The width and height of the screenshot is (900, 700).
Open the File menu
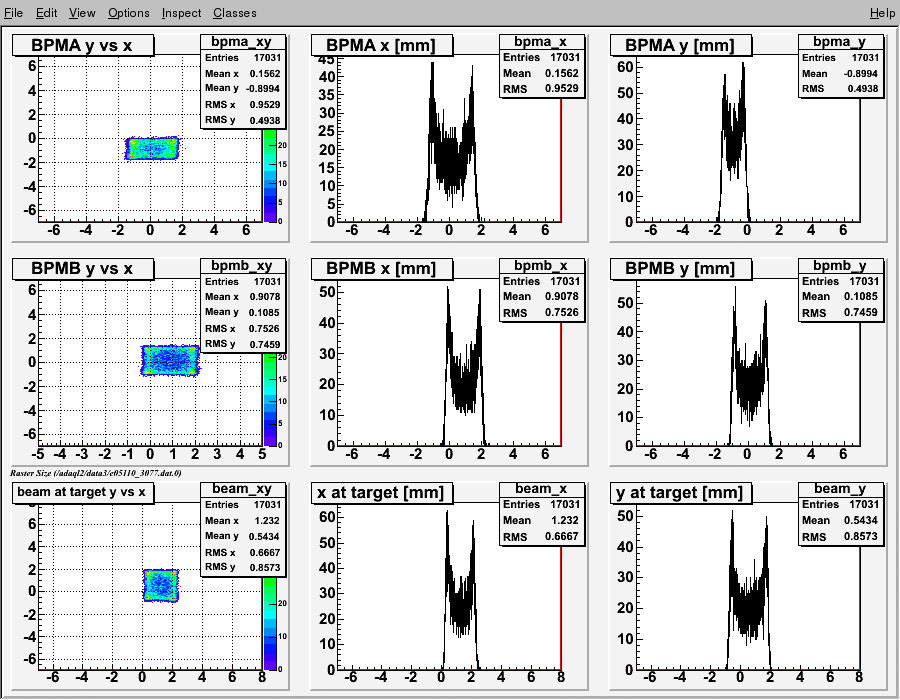pos(14,13)
